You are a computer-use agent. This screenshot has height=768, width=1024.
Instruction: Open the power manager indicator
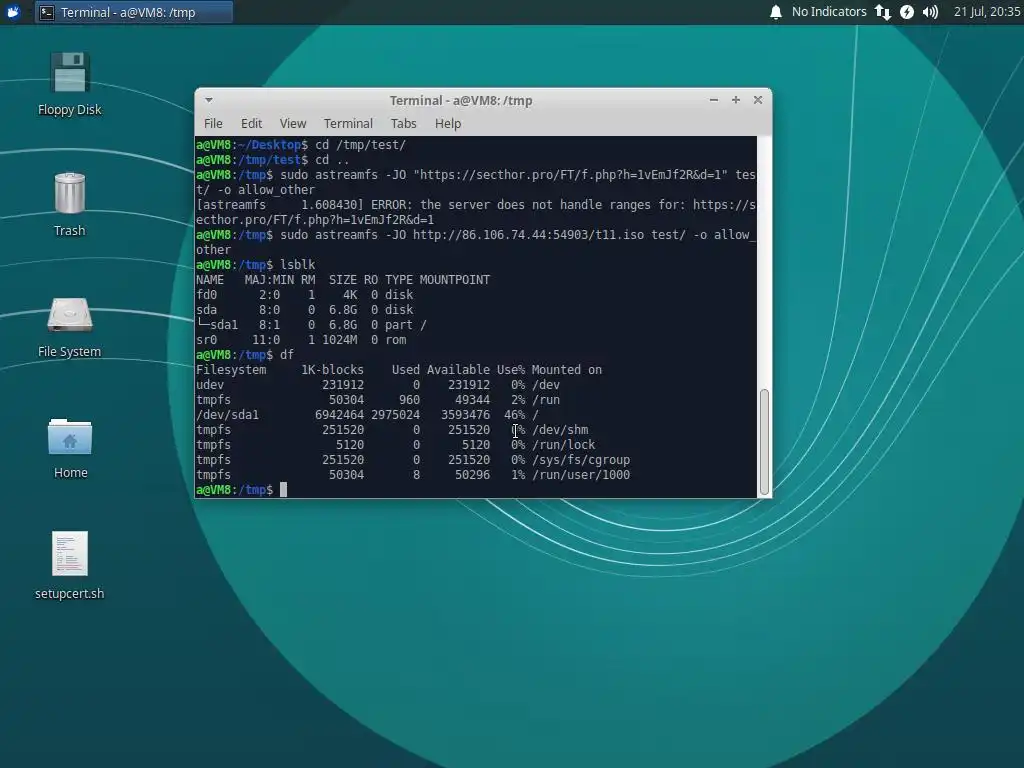click(907, 12)
